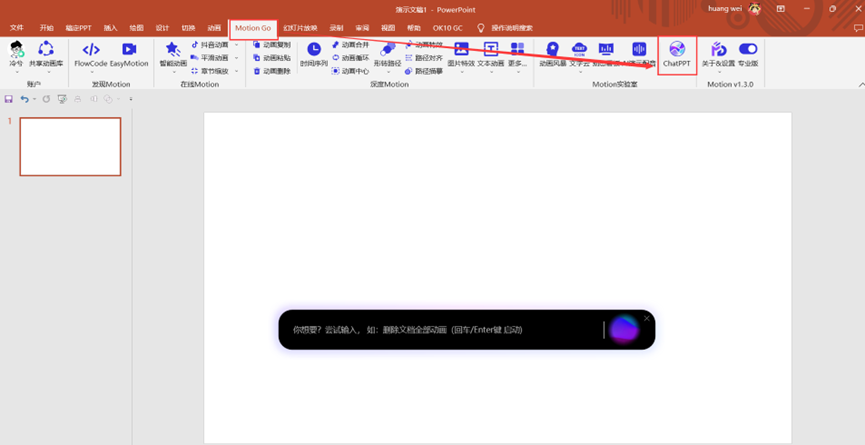Toggle the 专业版 switch
865x445 pixels.
pos(747,51)
